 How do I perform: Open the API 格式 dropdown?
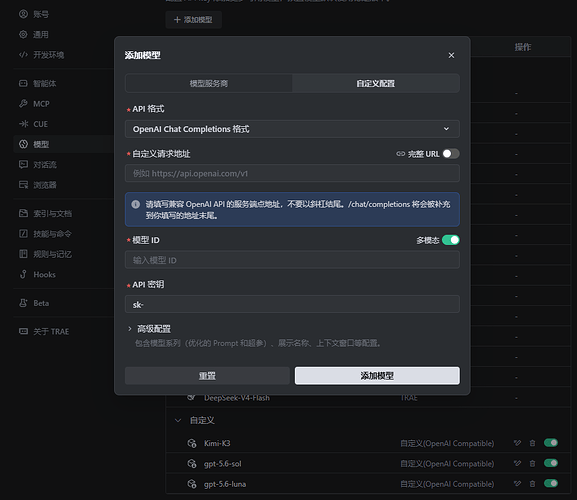pos(292,129)
